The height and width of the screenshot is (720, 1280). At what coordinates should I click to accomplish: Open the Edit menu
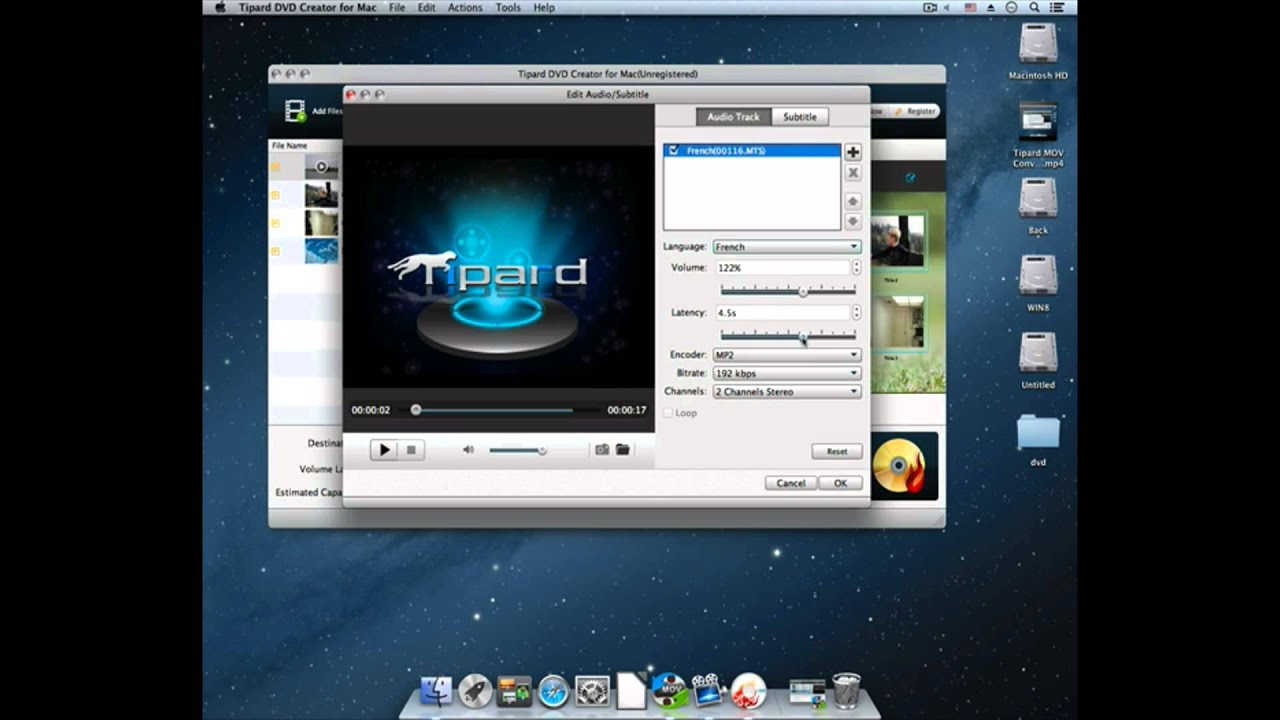[x=426, y=7]
